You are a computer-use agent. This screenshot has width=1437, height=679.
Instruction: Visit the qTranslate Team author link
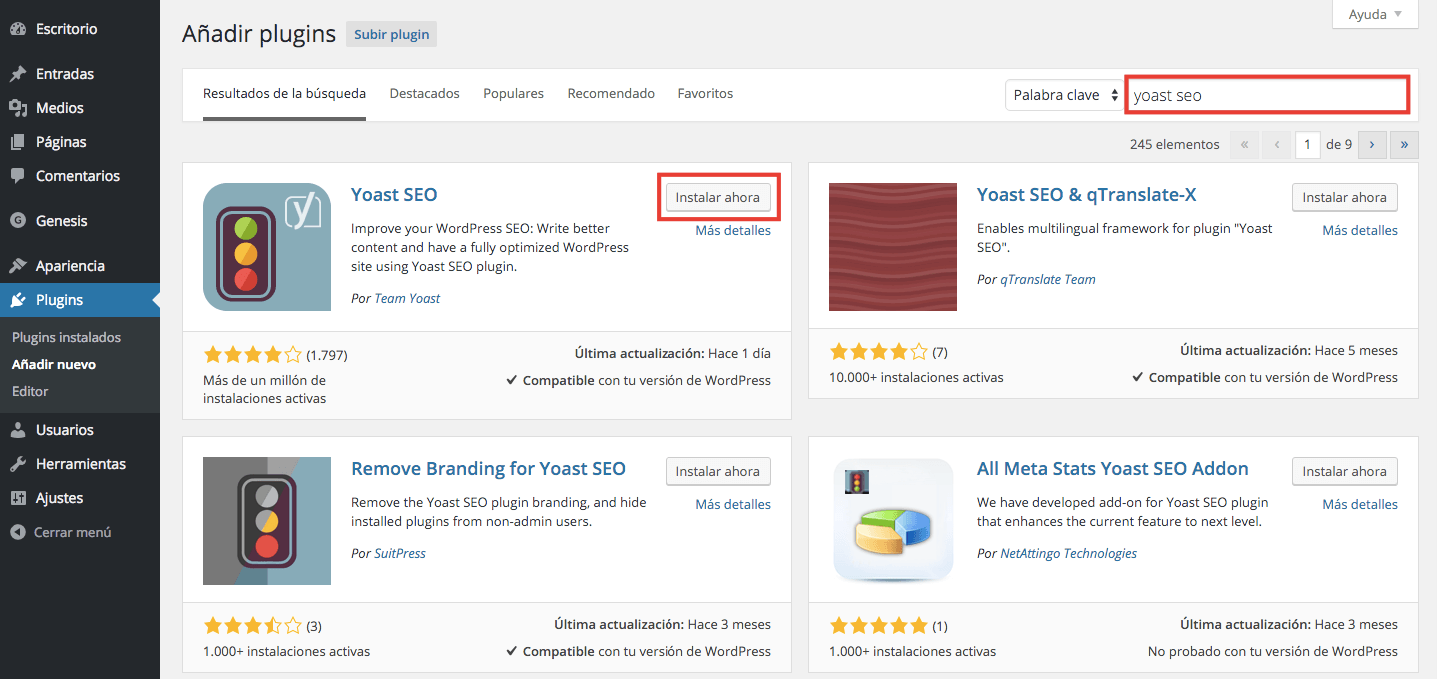pyautogui.click(x=1048, y=279)
